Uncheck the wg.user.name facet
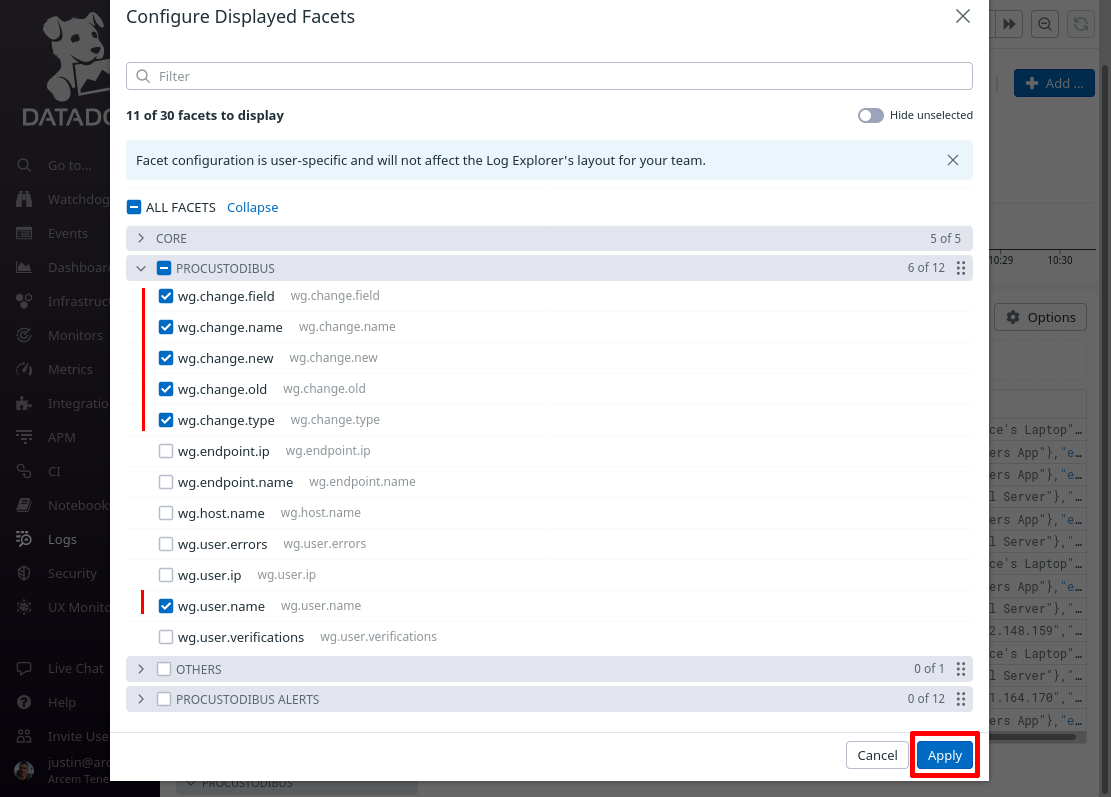This screenshot has height=797, width=1111. pyautogui.click(x=166, y=606)
